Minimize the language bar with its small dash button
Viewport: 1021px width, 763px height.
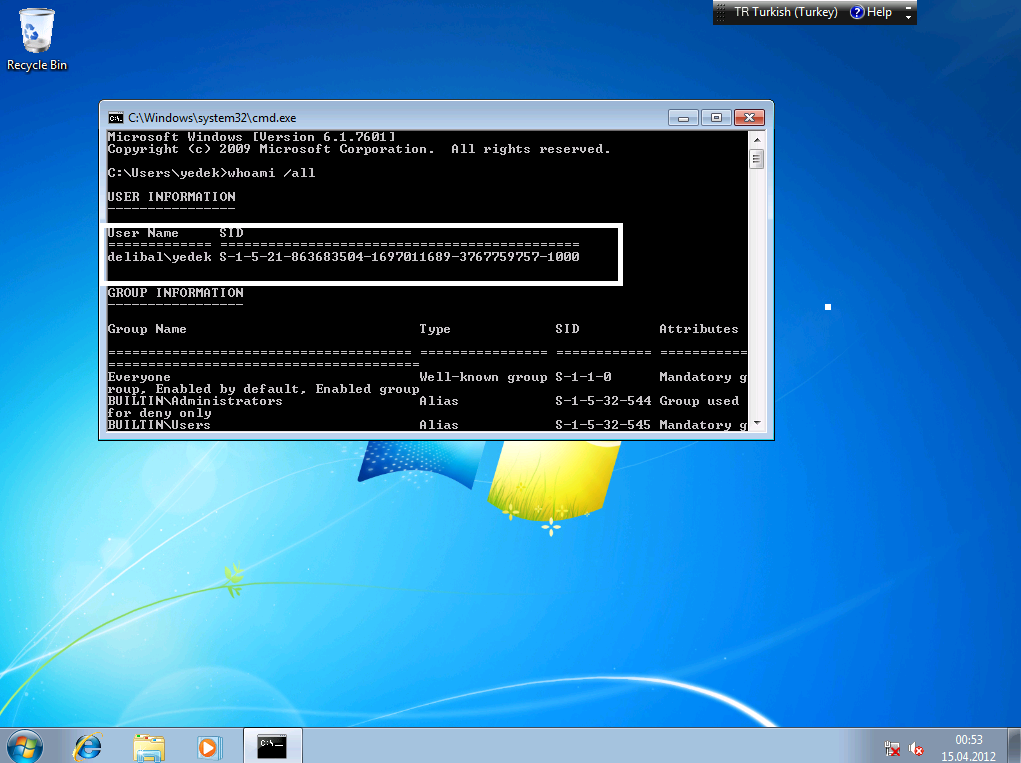coord(908,7)
